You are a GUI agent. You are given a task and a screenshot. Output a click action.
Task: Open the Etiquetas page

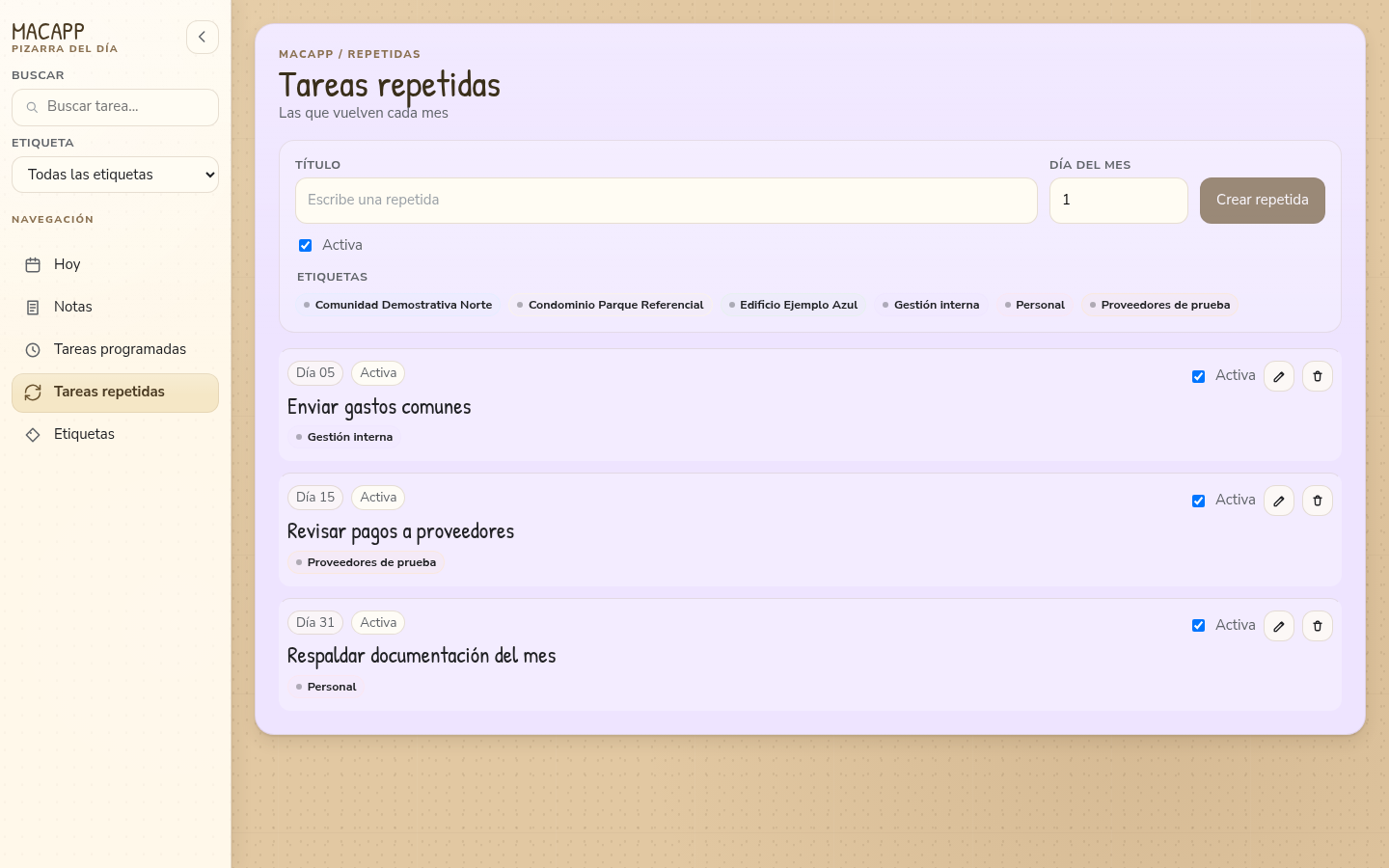(115, 435)
